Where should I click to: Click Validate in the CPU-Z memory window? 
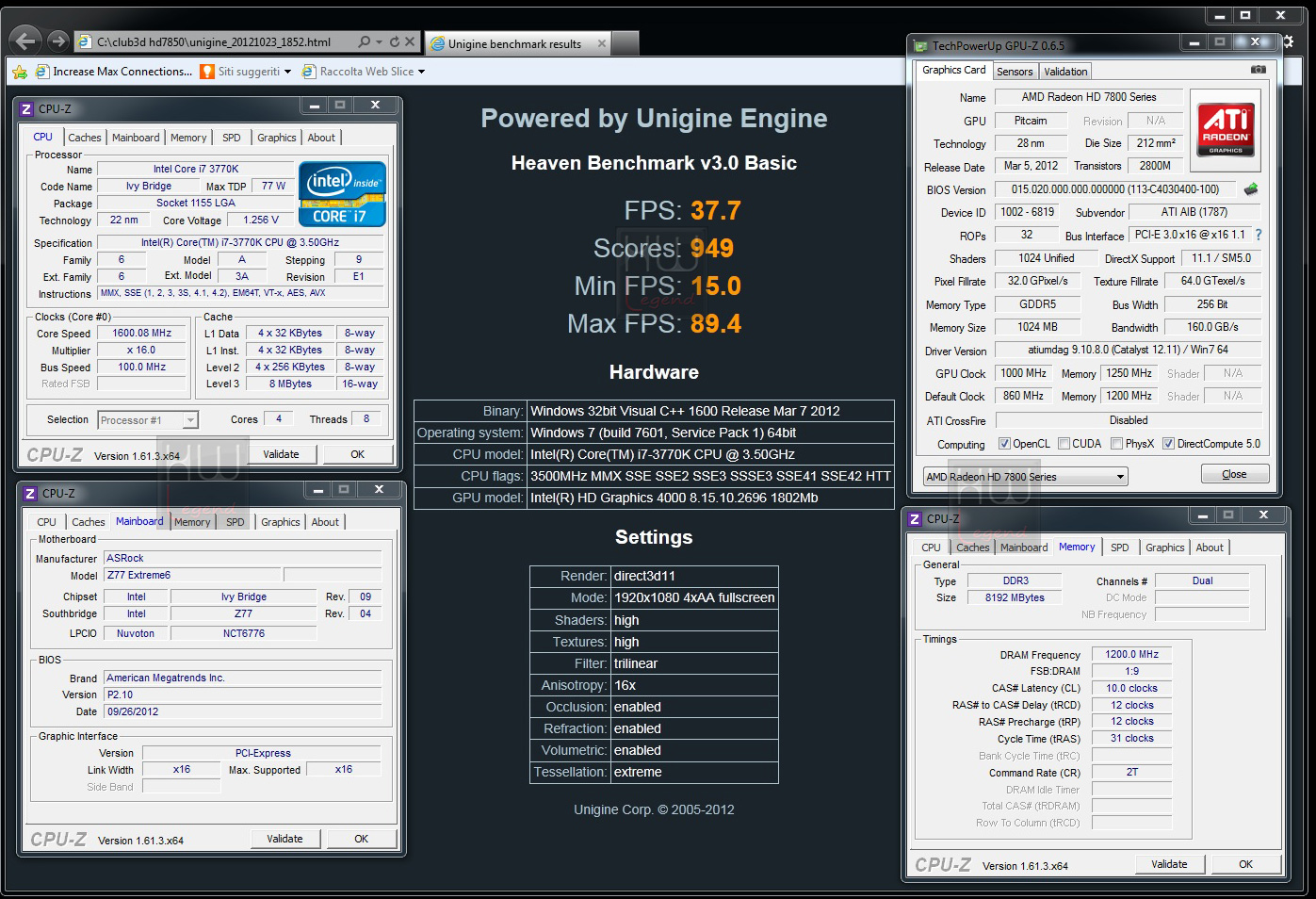[x=1170, y=864]
